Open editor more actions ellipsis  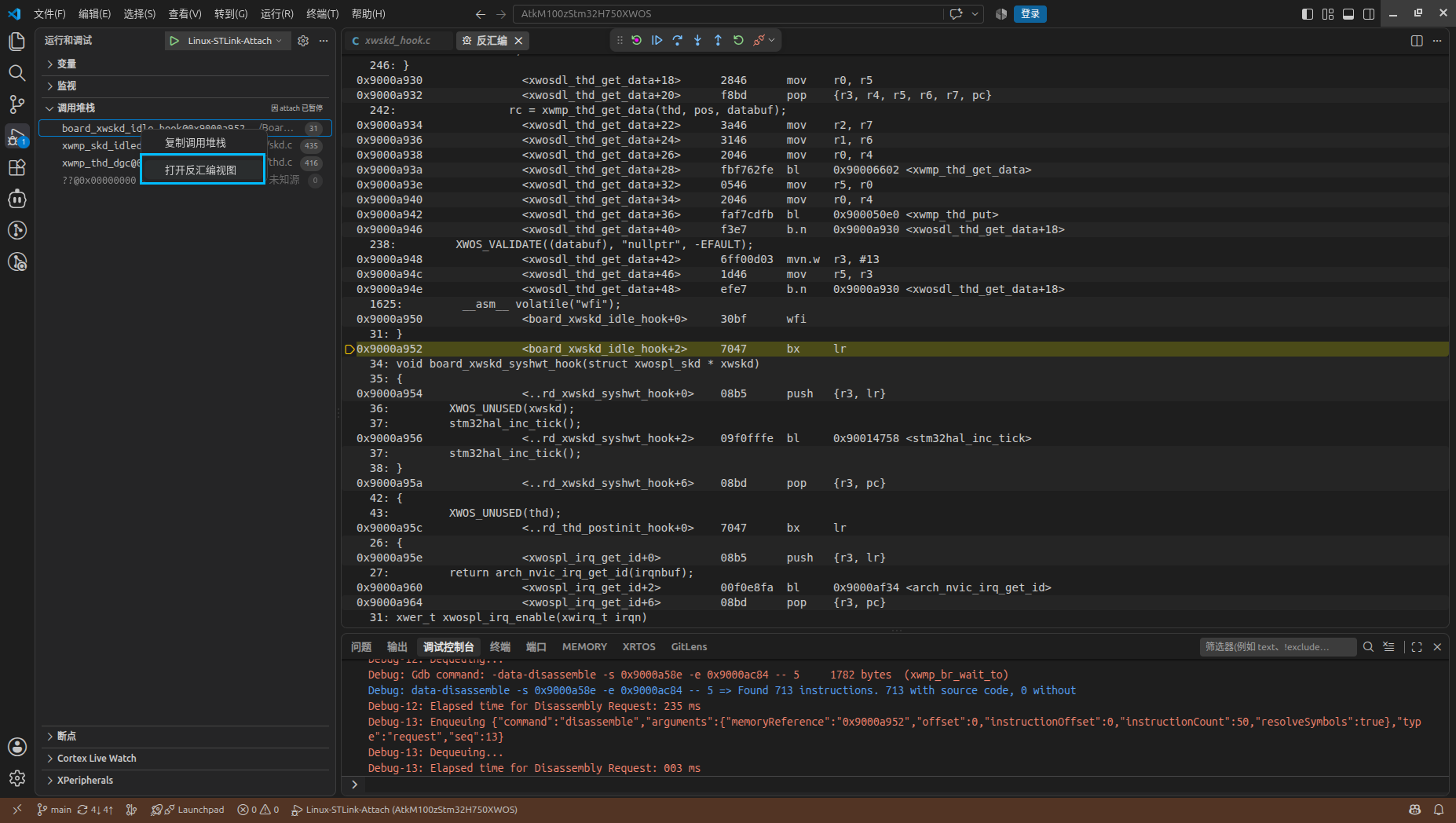coord(1437,41)
